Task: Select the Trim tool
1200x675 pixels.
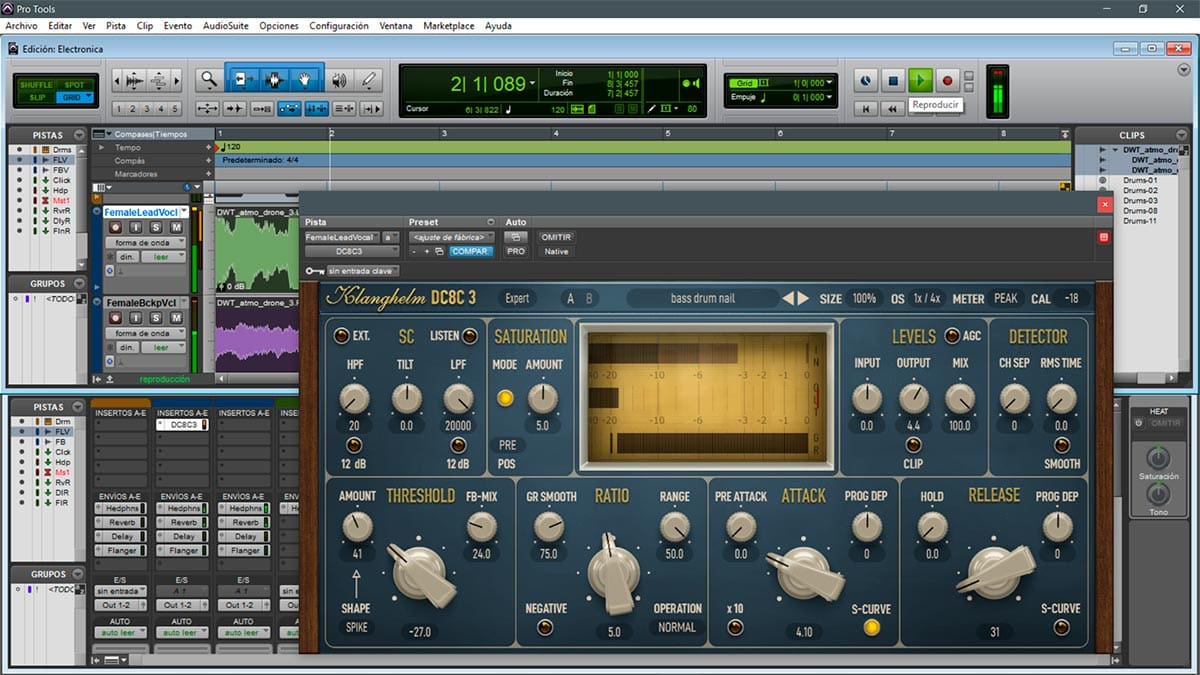Action: pyautogui.click(x=243, y=80)
